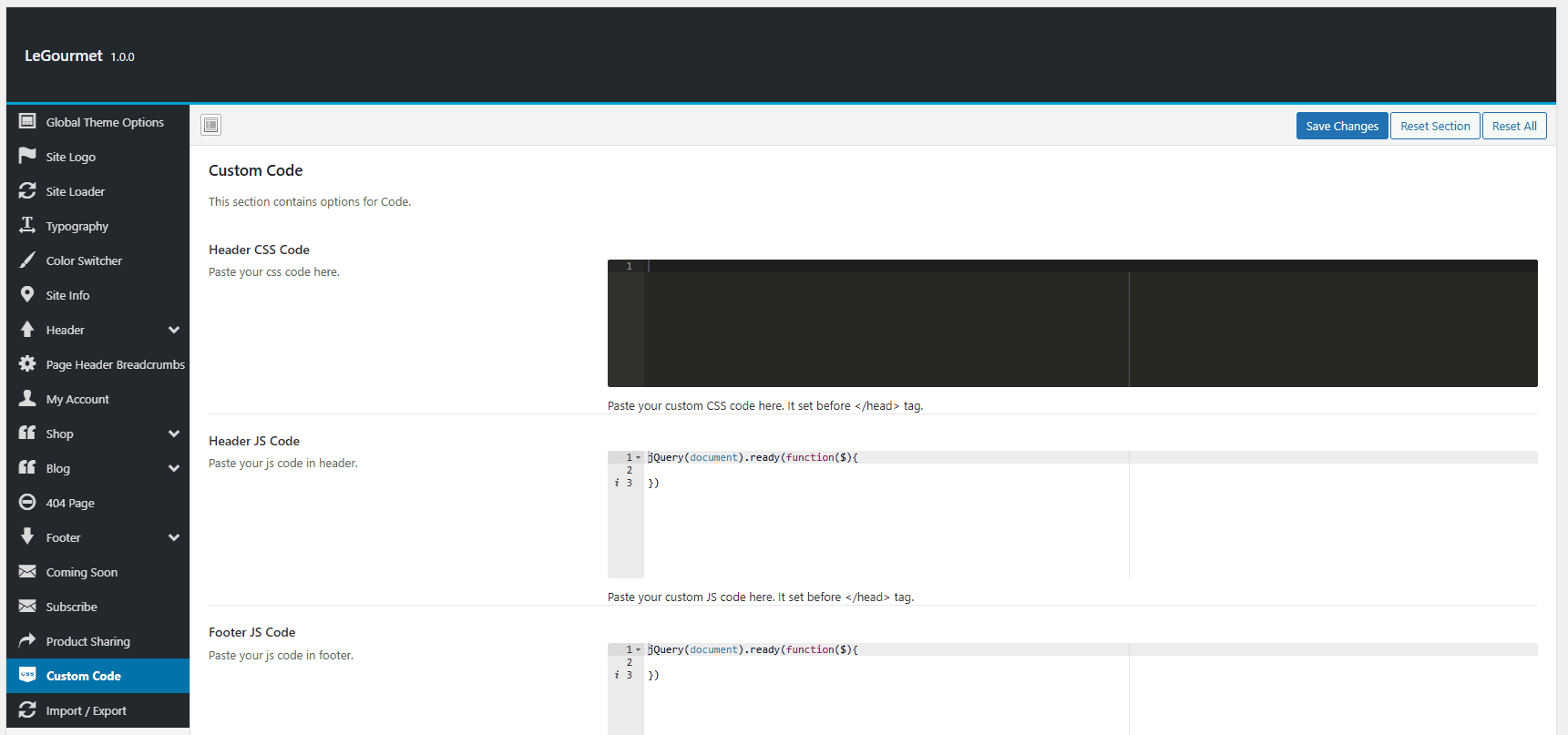Click the 404 Page ban icon
This screenshot has width=1568, height=735.
(27, 502)
